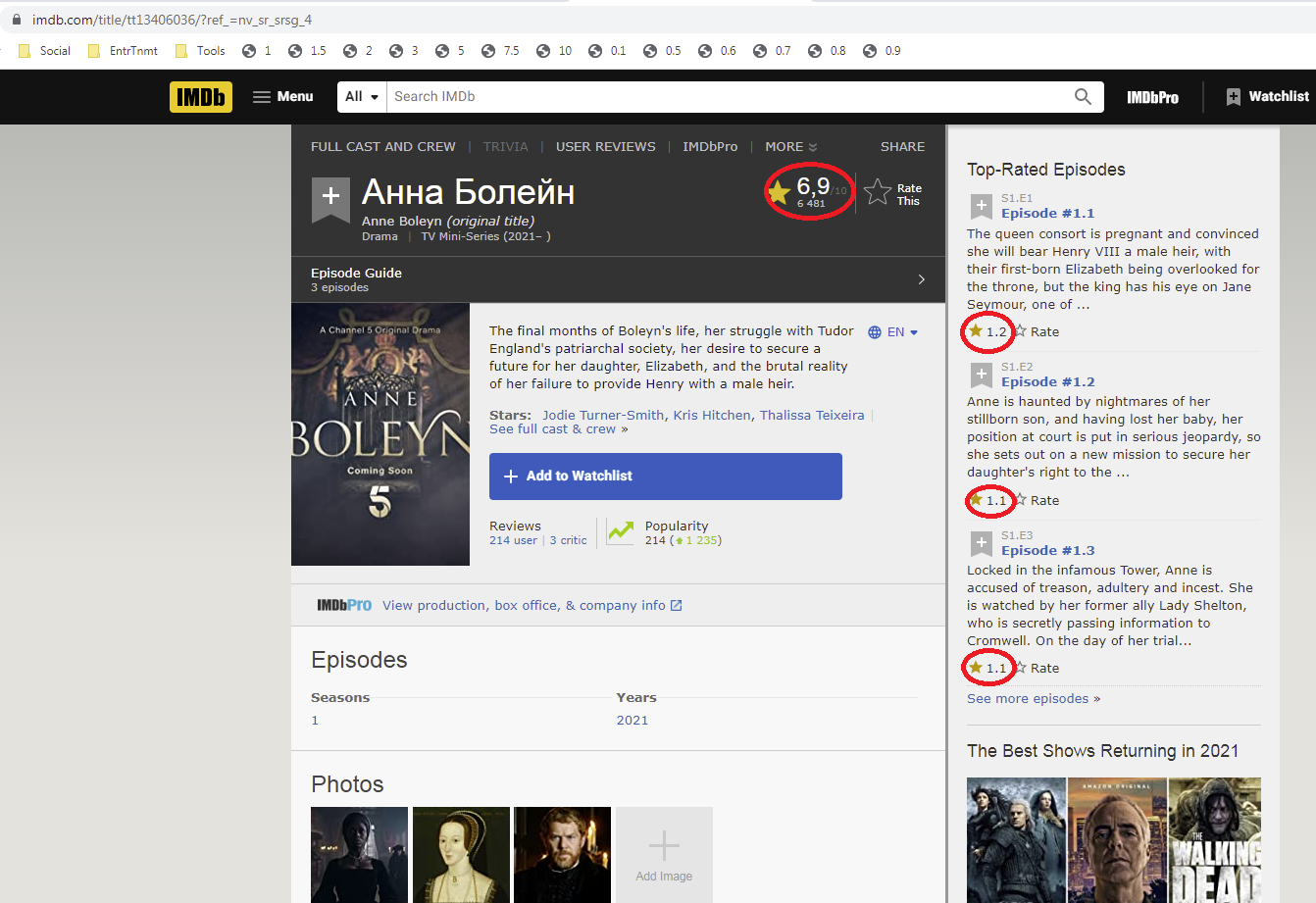
Task: Click SHARE in the title bar
Action: (902, 147)
